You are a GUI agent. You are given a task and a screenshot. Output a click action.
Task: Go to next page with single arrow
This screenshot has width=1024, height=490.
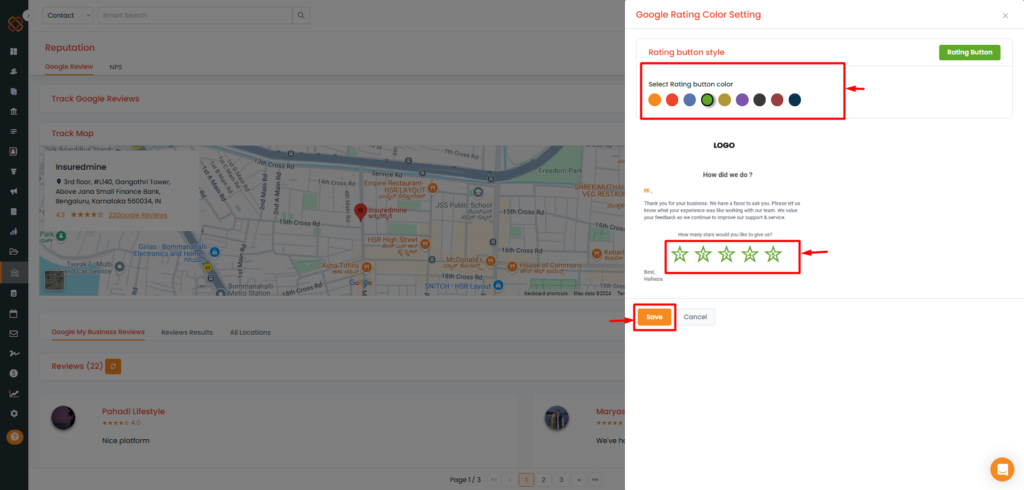(578, 480)
